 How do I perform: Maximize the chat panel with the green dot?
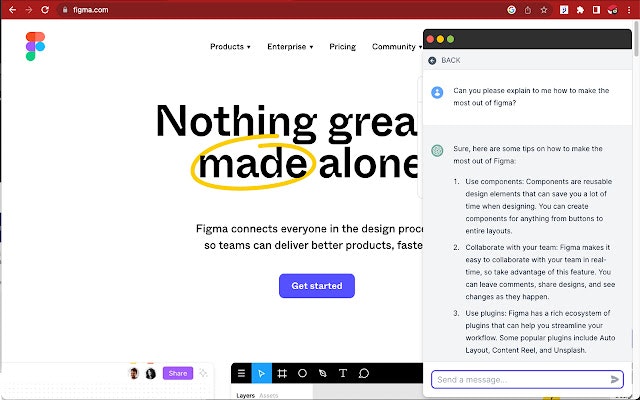click(x=450, y=39)
